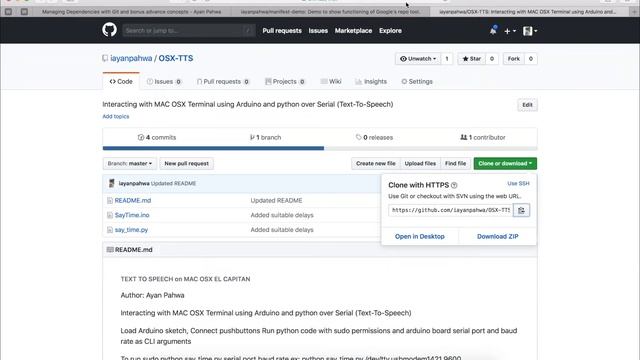Click the README.md file icon

110,200
